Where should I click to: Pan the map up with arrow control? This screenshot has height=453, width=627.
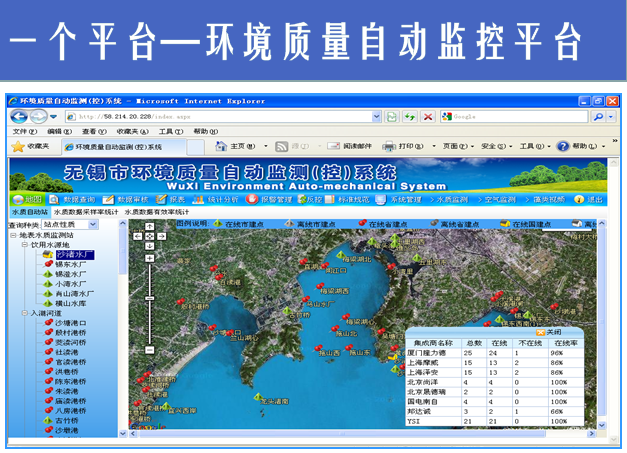pyautogui.click(x=149, y=226)
